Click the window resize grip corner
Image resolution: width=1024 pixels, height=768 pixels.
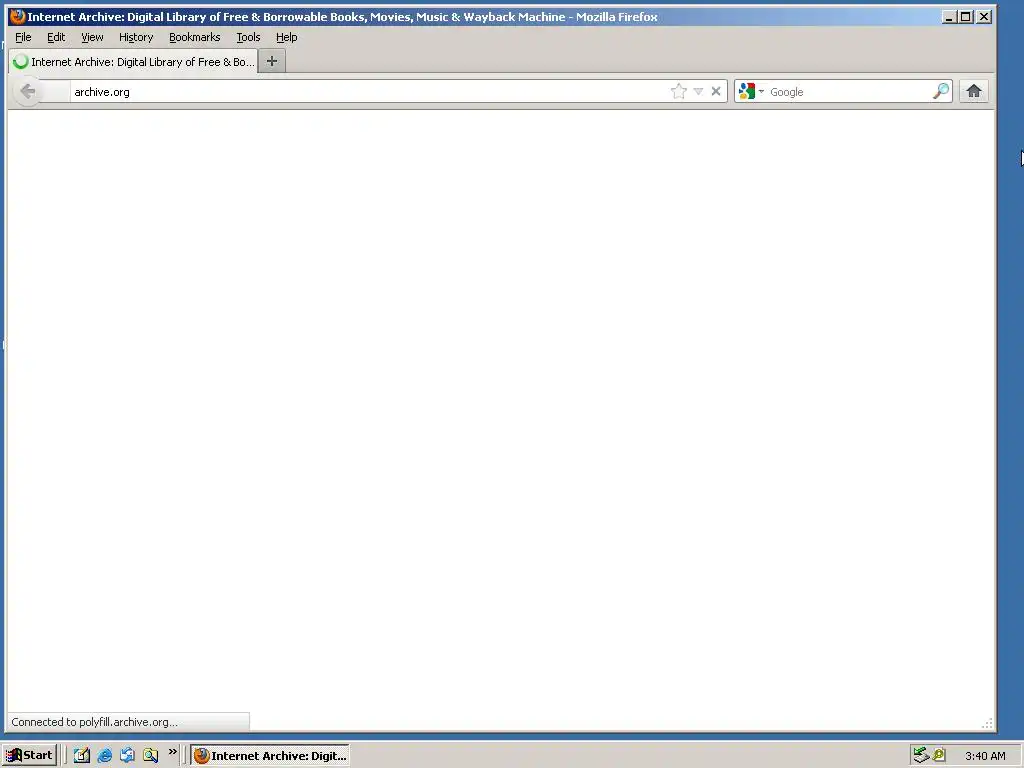(987, 723)
